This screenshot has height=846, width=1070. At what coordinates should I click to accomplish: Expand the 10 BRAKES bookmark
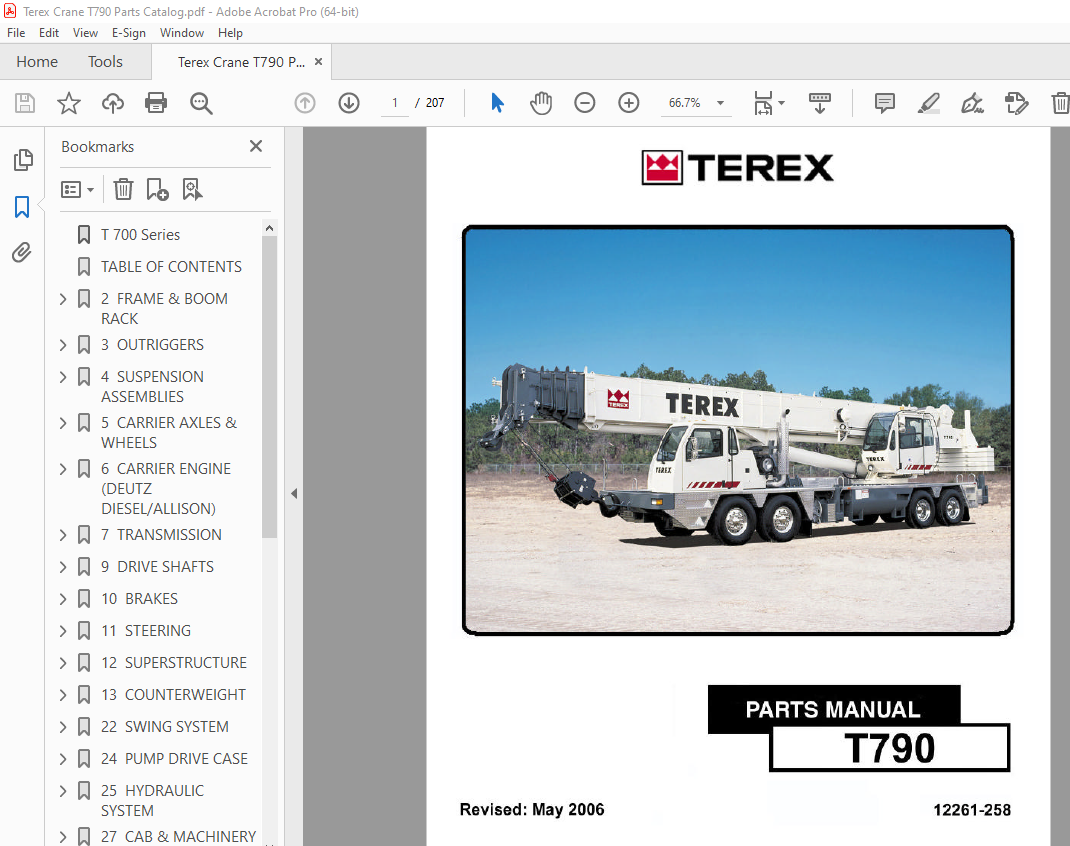pyautogui.click(x=63, y=599)
